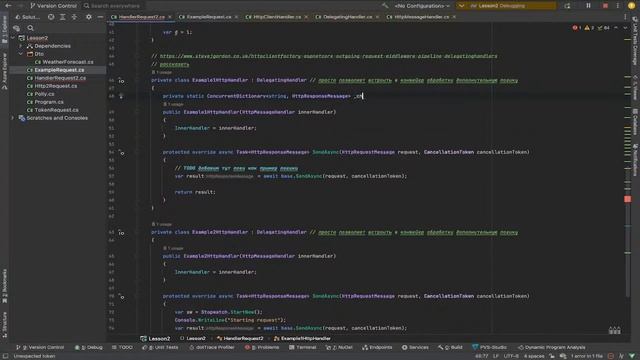Click gutter override icon for Example1HttpHandler class
The width and height of the screenshot is (640, 360).
click(x=121, y=81)
